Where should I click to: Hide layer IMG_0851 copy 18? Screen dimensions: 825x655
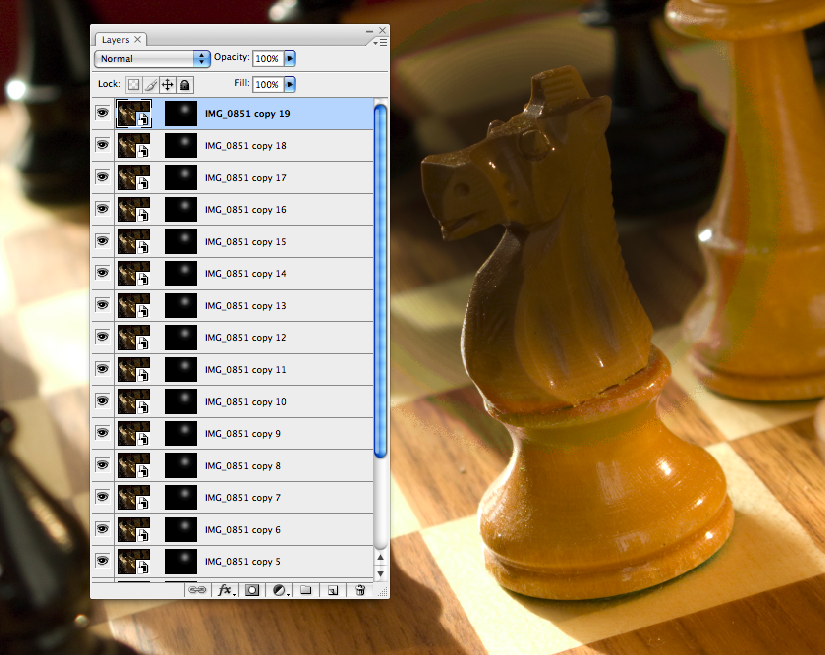(103, 145)
